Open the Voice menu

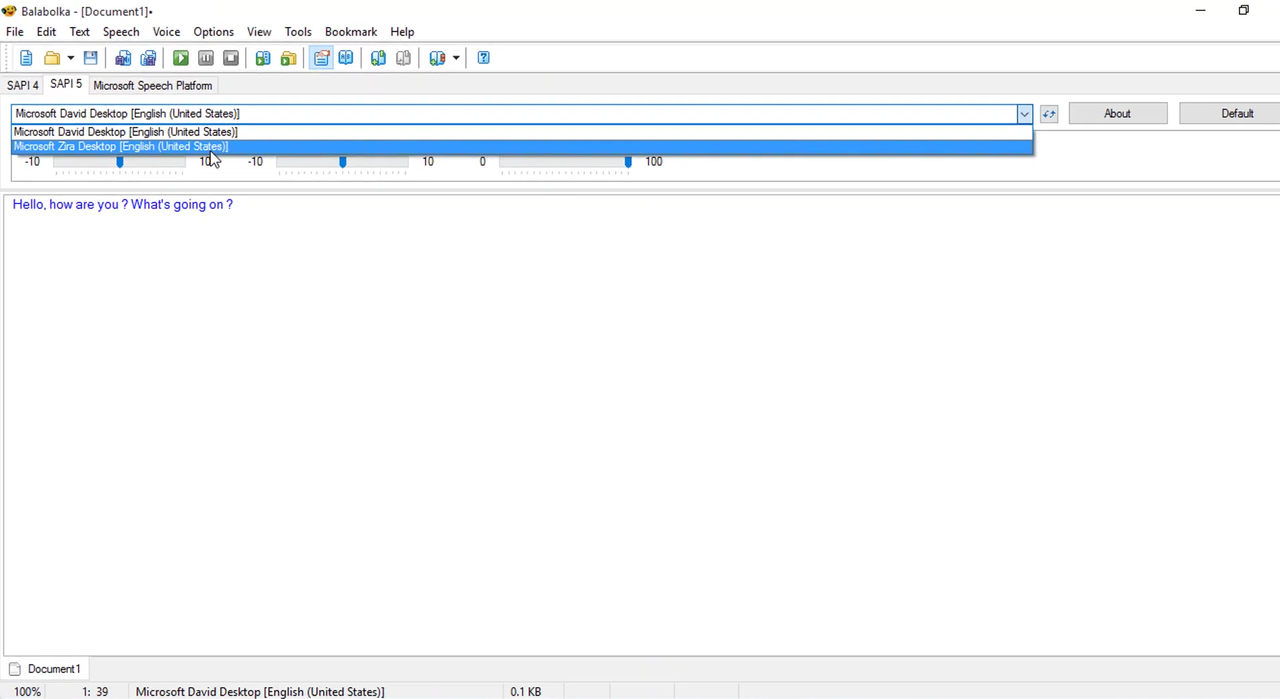[x=166, y=32]
